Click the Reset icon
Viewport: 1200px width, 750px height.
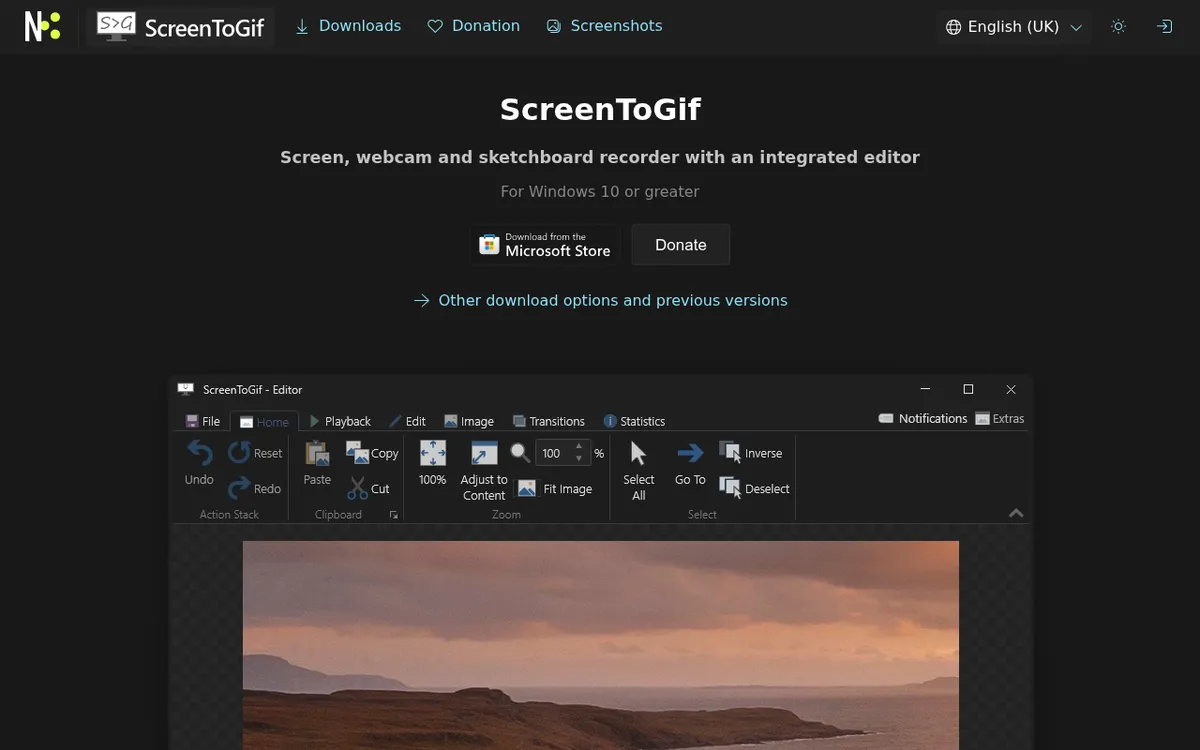[x=239, y=453]
